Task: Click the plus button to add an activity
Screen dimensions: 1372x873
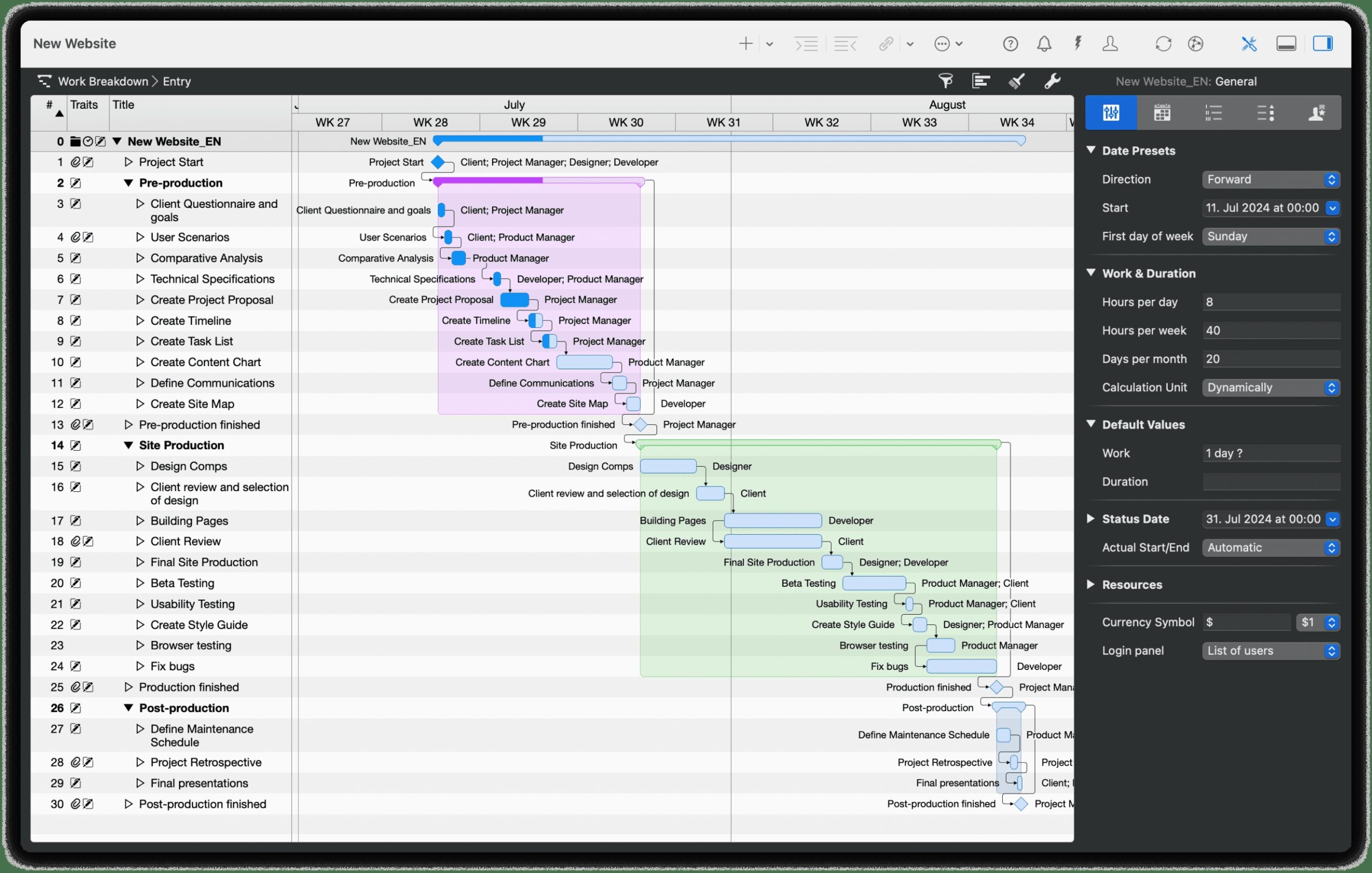Action: [x=745, y=44]
